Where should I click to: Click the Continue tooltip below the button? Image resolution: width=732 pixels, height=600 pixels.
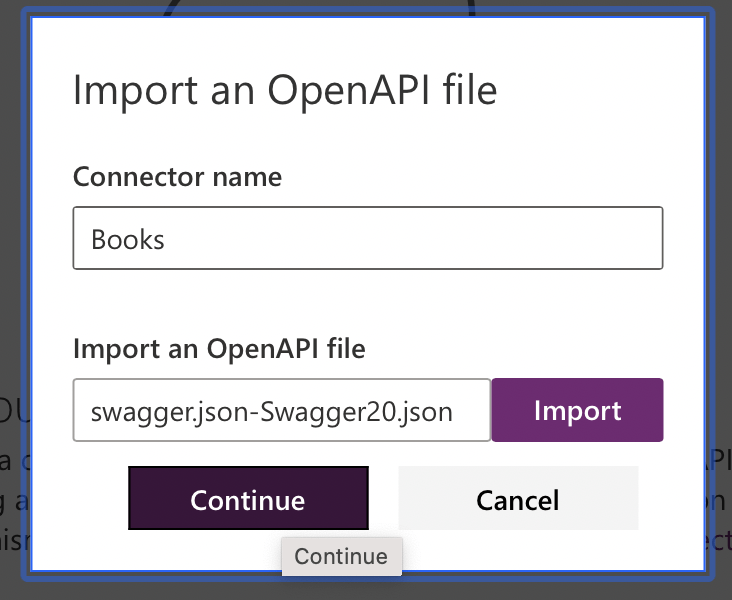pos(341,556)
